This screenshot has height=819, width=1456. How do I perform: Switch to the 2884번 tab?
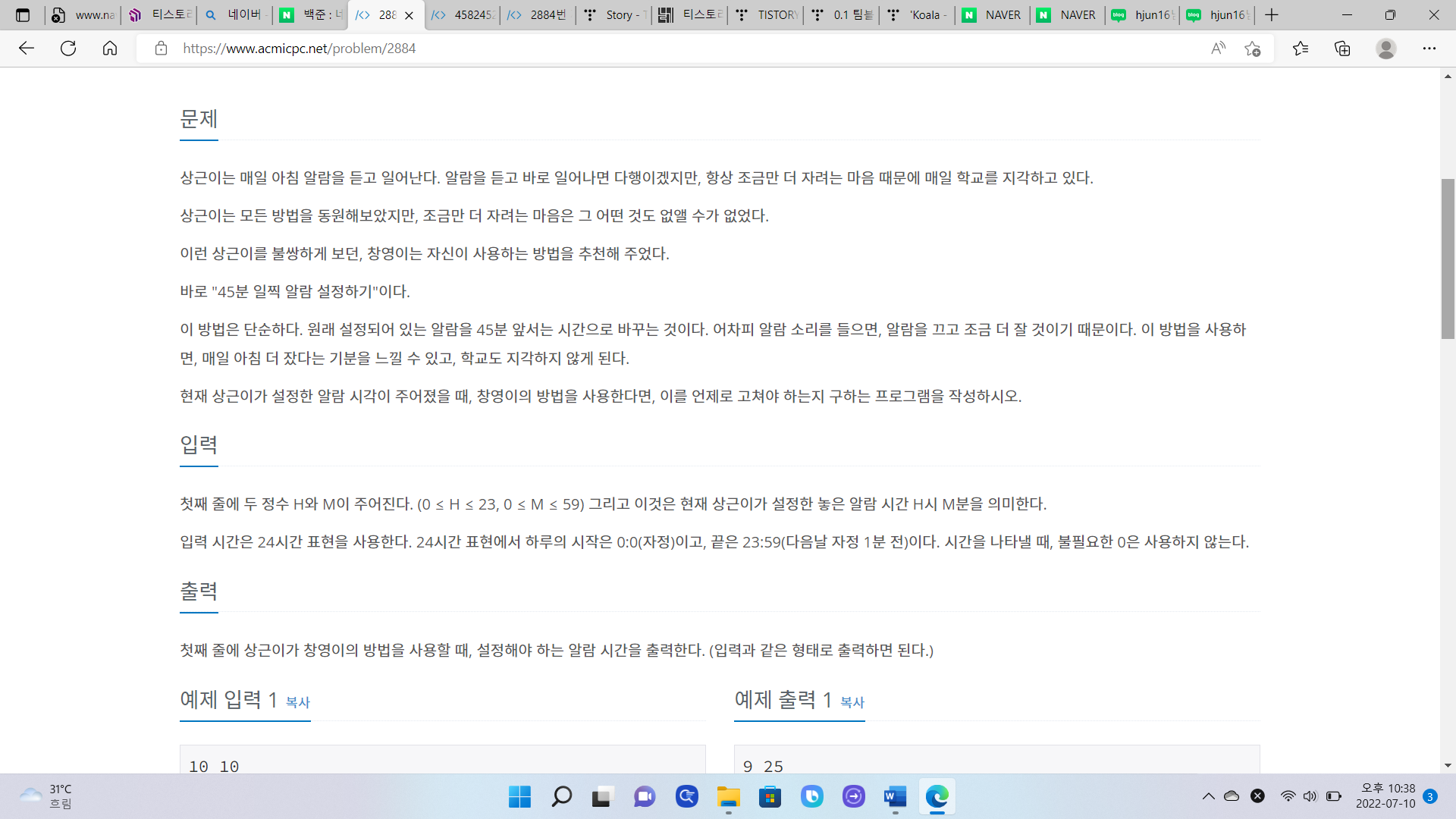(x=538, y=15)
